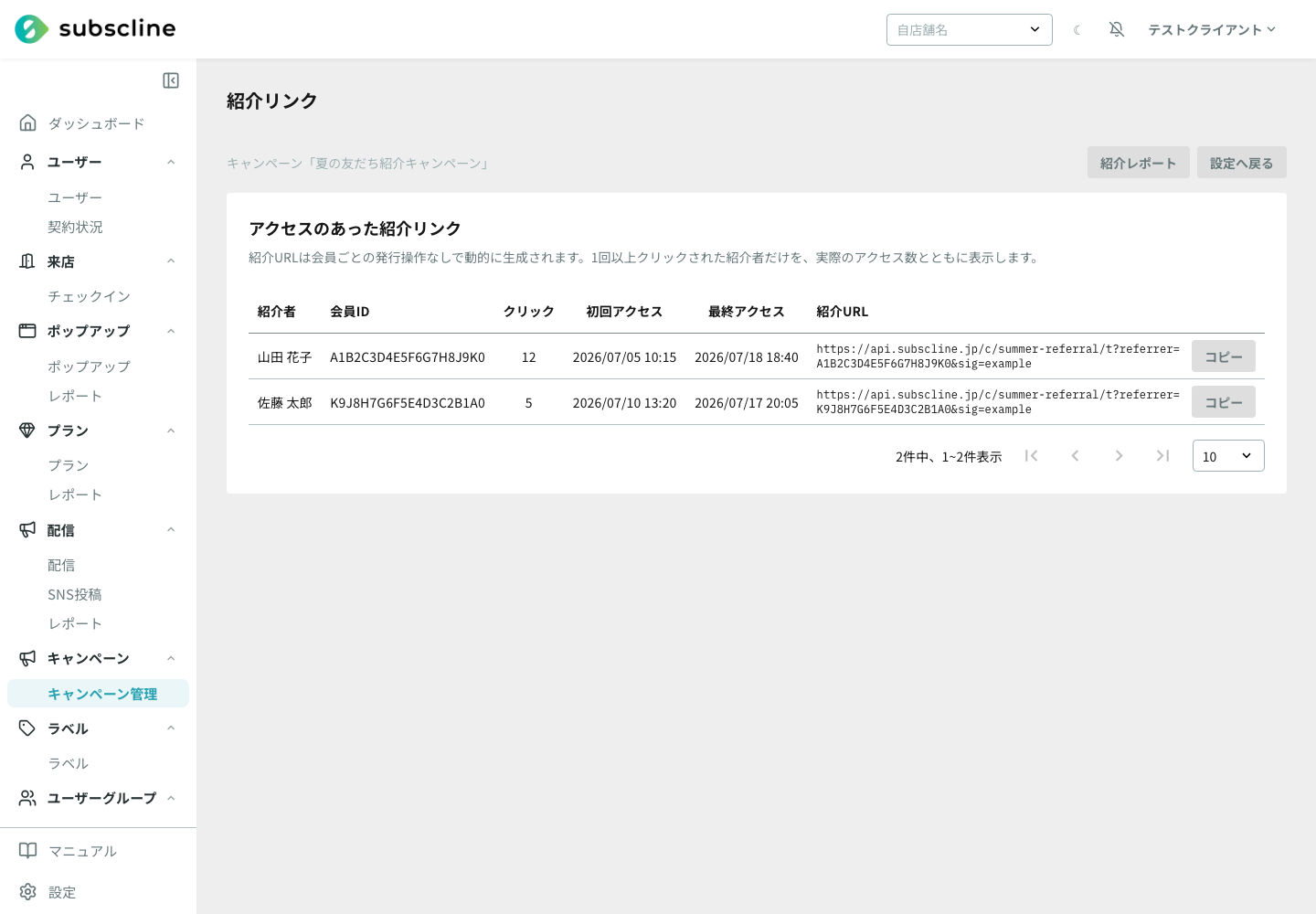
Task: Click the 2026/07/17 20:05 last access cell
Action: (x=747, y=403)
